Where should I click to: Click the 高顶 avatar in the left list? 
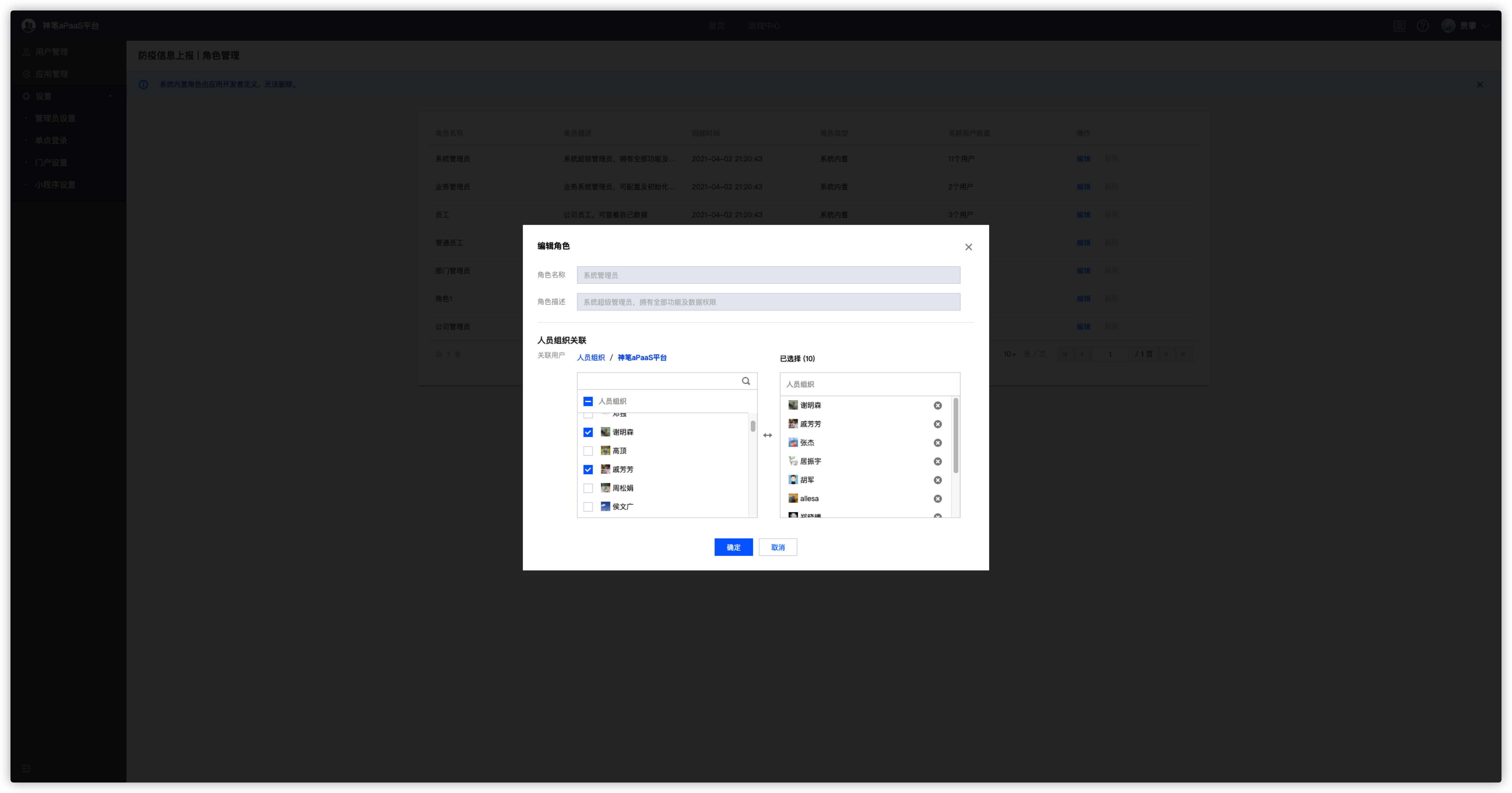click(604, 451)
